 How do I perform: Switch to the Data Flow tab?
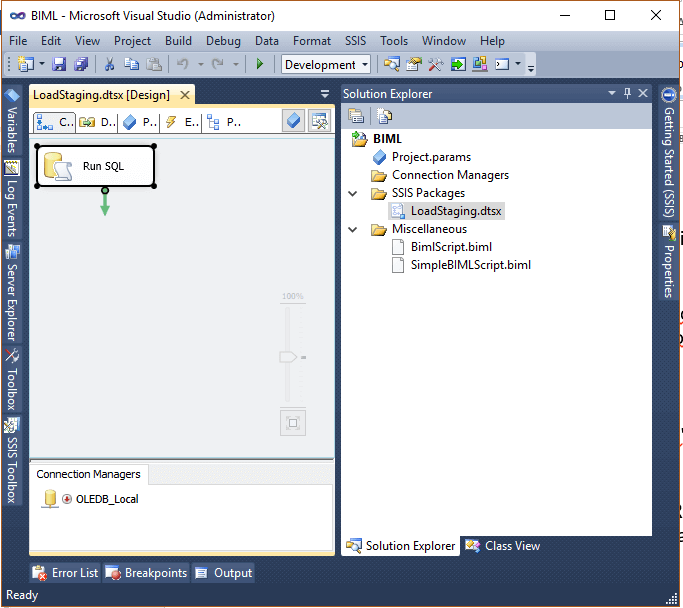click(x=98, y=122)
